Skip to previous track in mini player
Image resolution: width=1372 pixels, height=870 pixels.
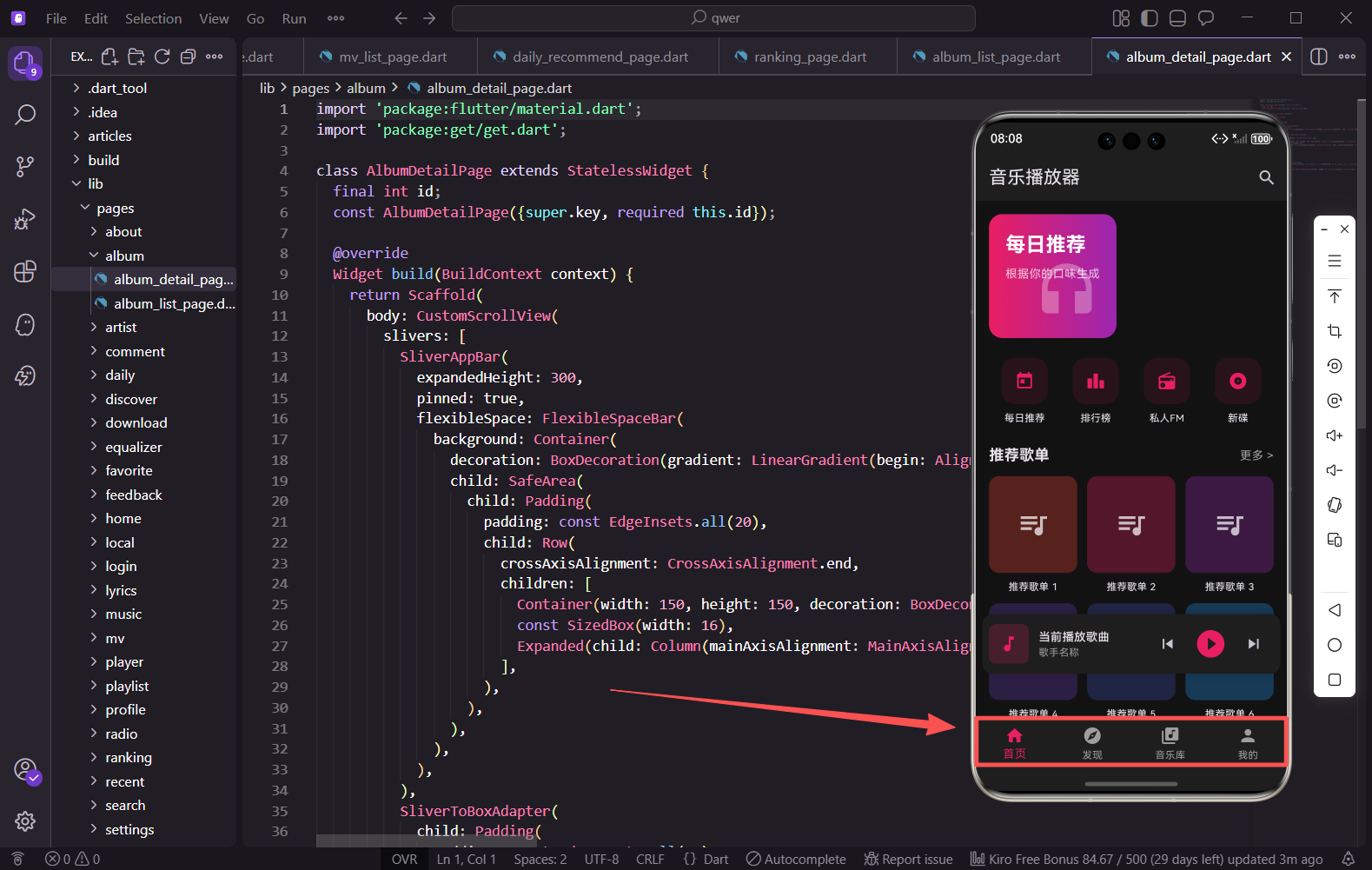click(x=1168, y=644)
